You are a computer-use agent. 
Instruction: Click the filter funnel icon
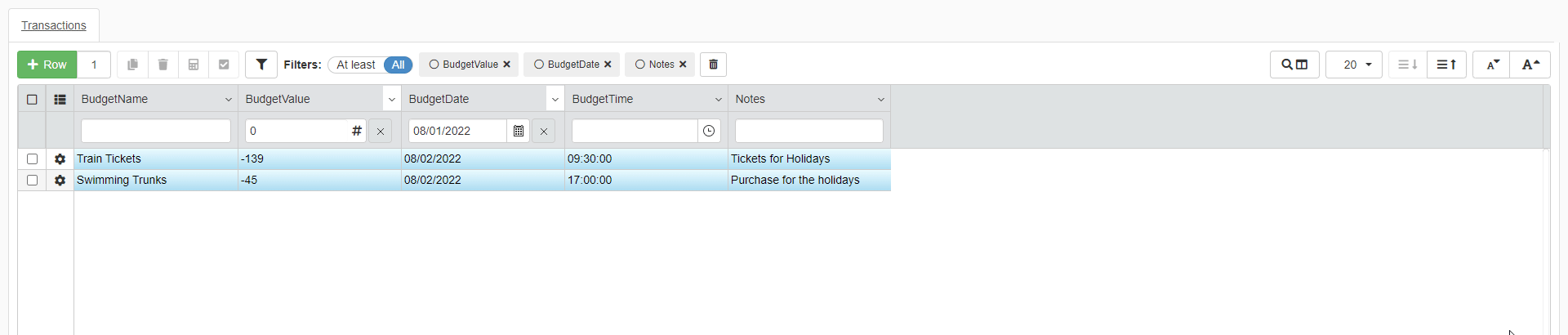[261, 65]
